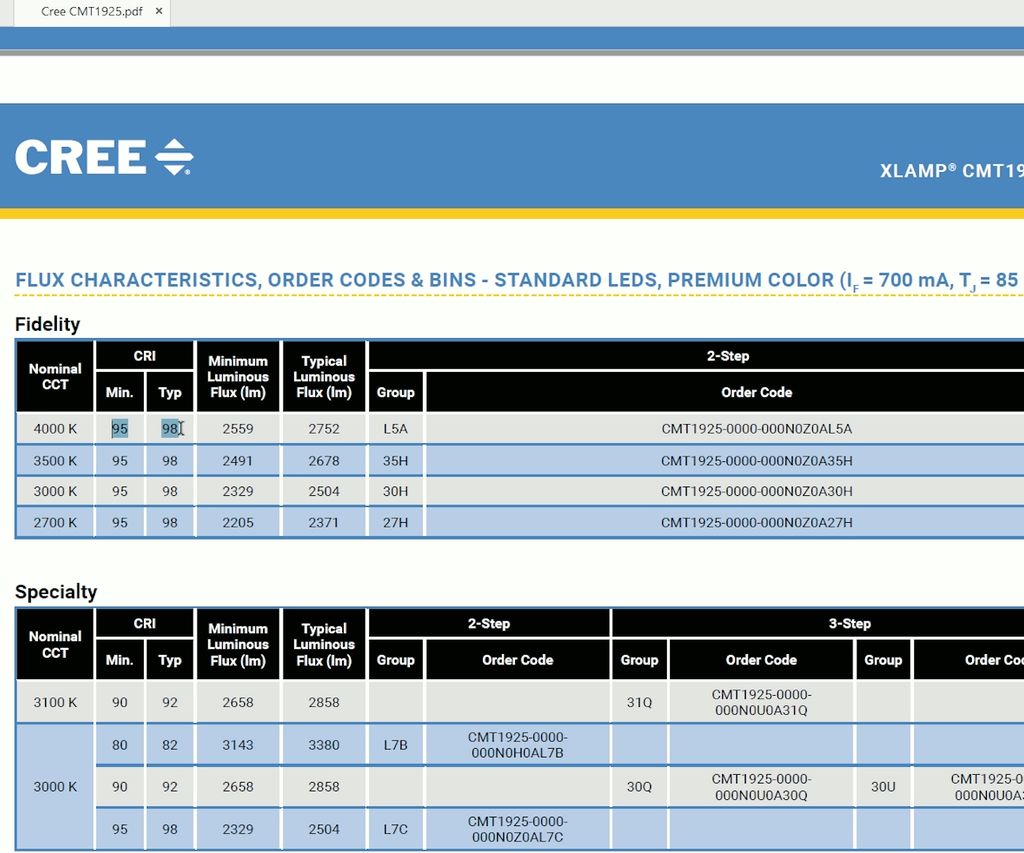
Task: Click the 2700 K nominal CCT cell
Action: [55, 523]
